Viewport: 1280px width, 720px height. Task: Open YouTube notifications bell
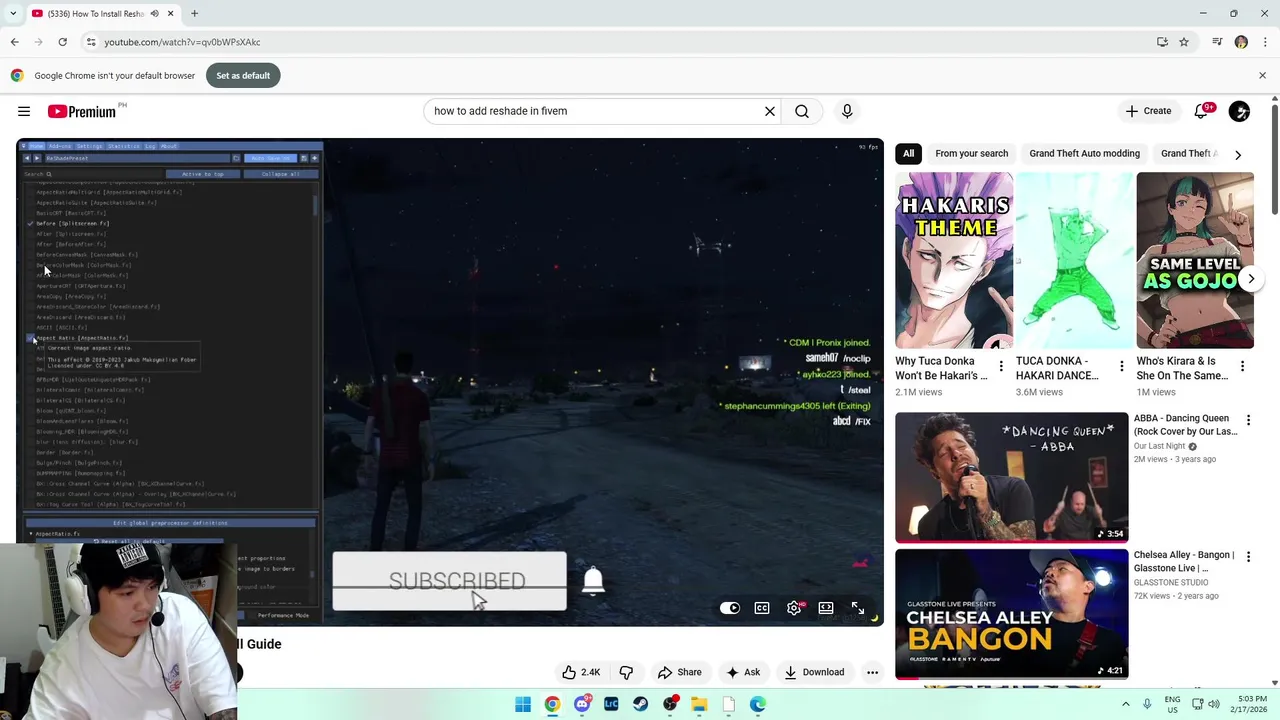tap(1201, 111)
